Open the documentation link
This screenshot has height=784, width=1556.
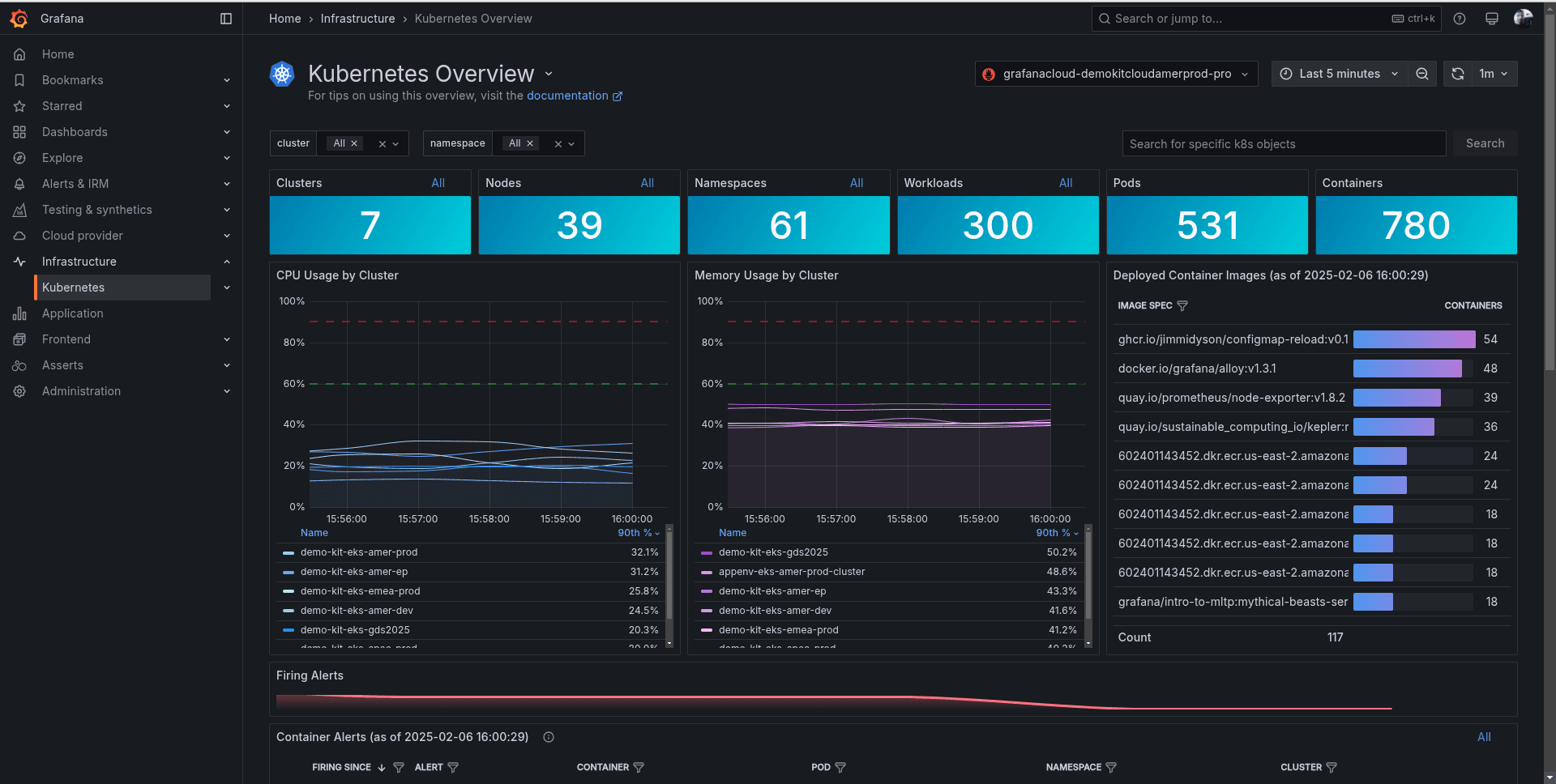(x=570, y=96)
